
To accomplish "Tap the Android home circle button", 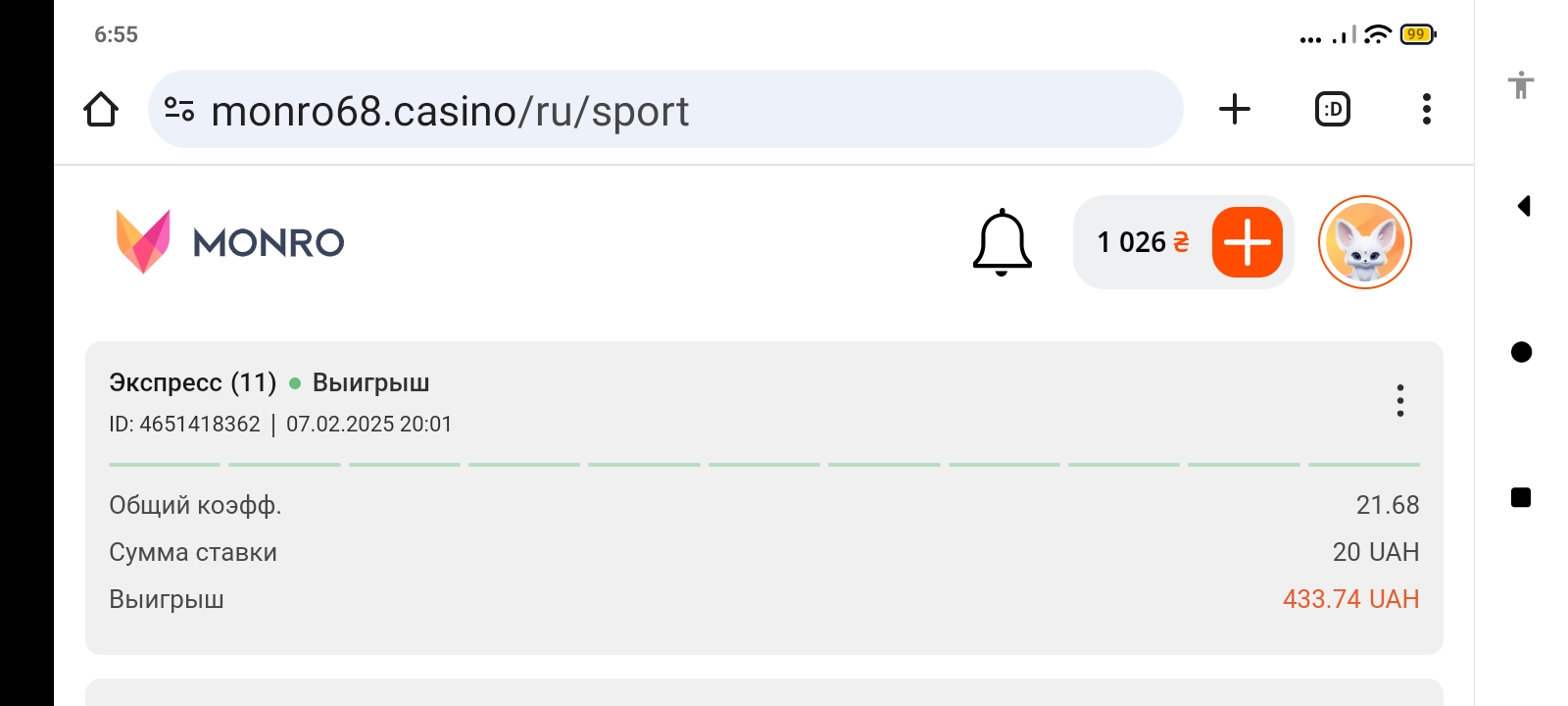I will click(x=1521, y=352).
